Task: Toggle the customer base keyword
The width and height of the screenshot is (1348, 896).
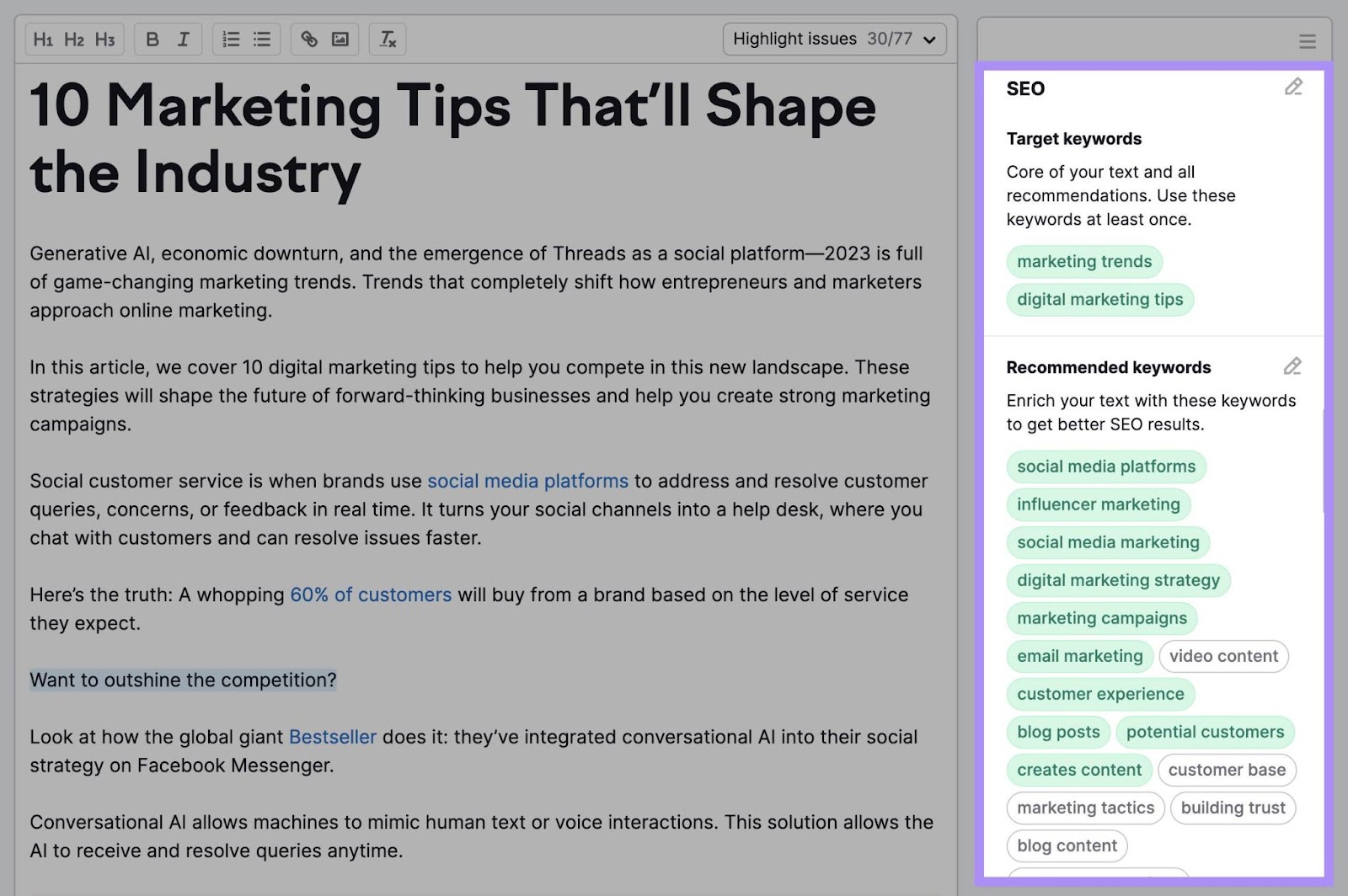Action: pos(1227,770)
